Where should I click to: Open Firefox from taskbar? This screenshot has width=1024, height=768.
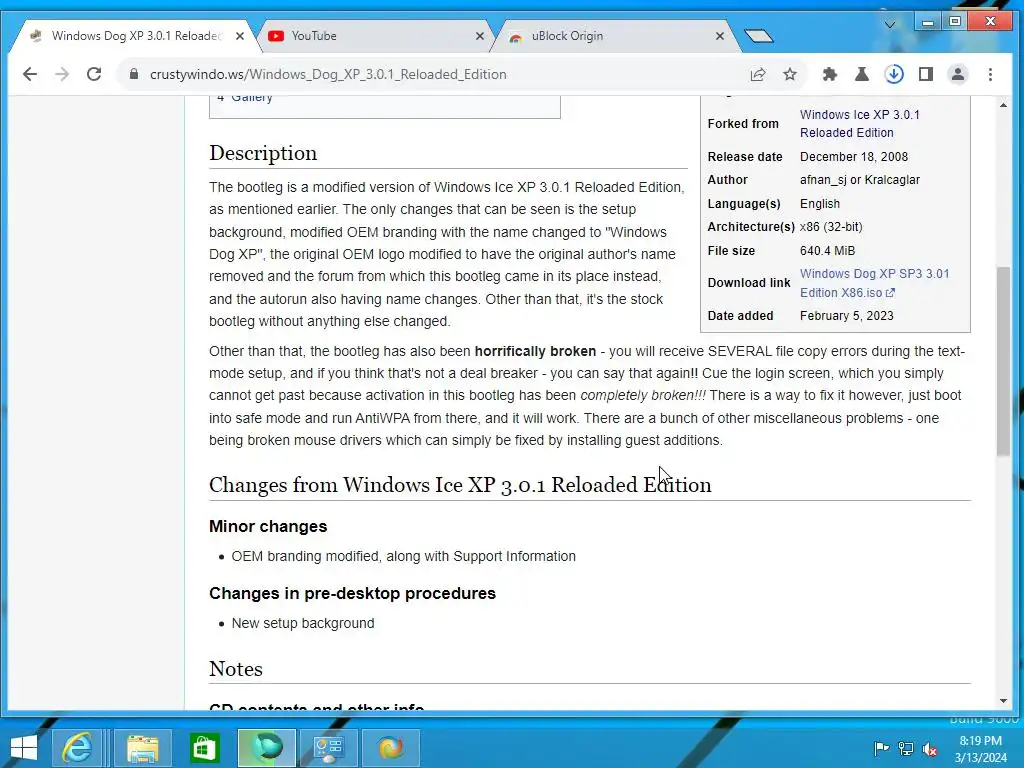[x=391, y=748]
